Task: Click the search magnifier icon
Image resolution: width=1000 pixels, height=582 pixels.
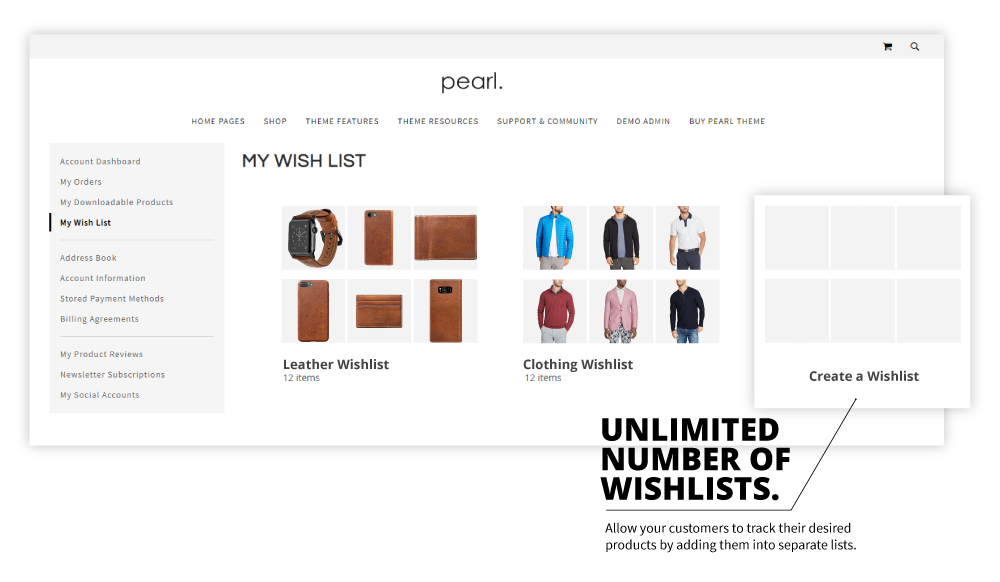Action: pos(915,47)
